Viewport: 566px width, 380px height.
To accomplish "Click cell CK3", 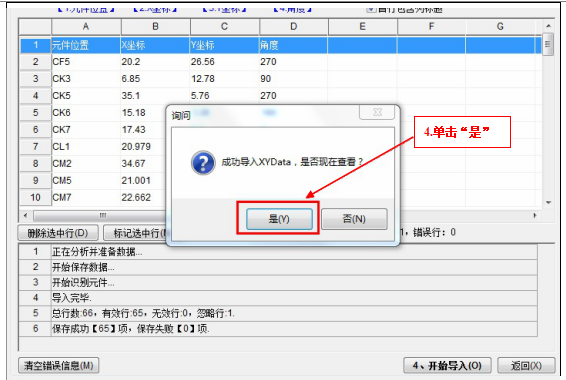I will 86,79.
